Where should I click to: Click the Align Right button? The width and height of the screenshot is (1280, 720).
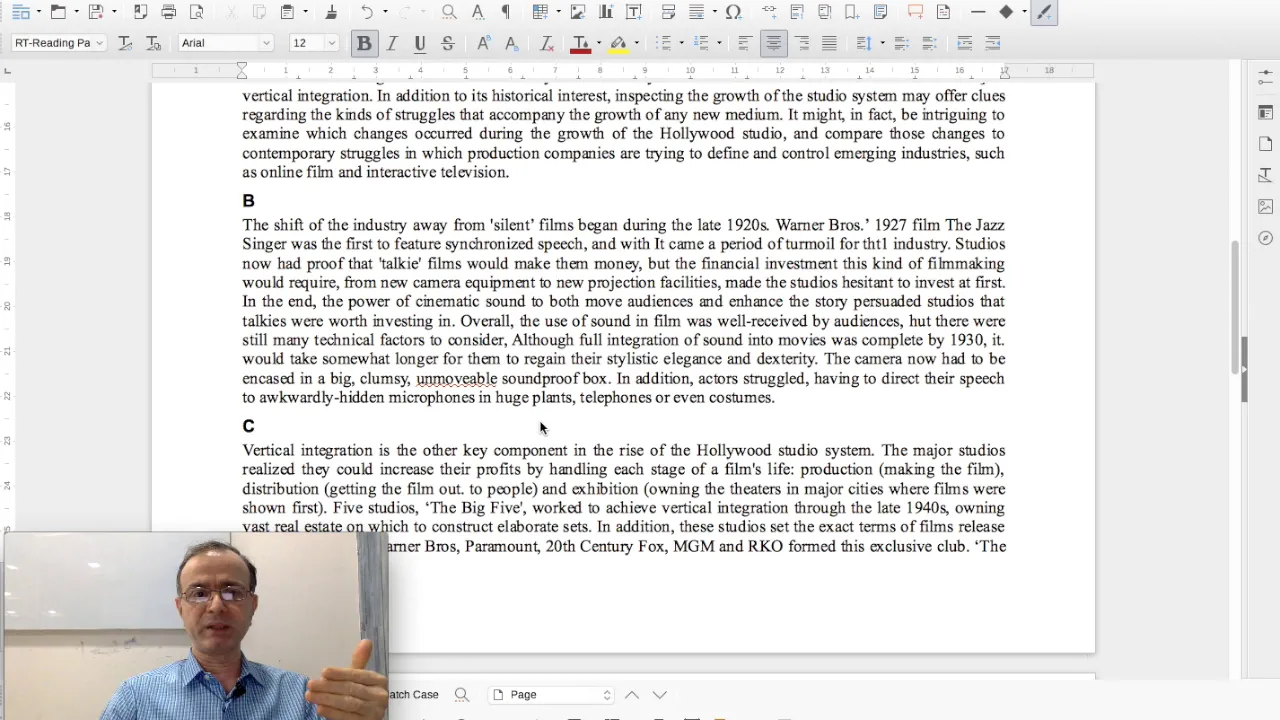coord(801,43)
